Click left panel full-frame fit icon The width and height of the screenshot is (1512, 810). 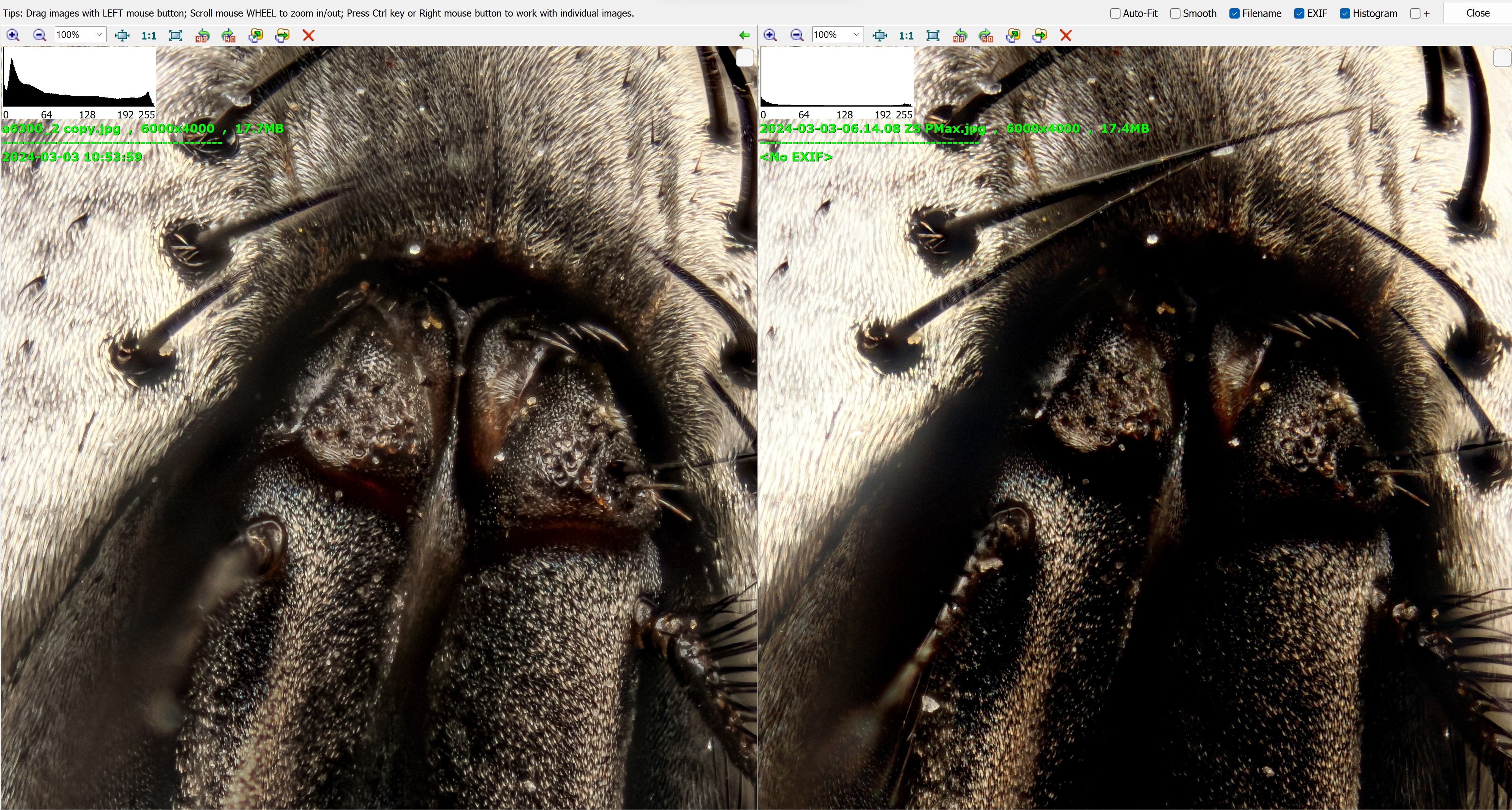point(176,35)
